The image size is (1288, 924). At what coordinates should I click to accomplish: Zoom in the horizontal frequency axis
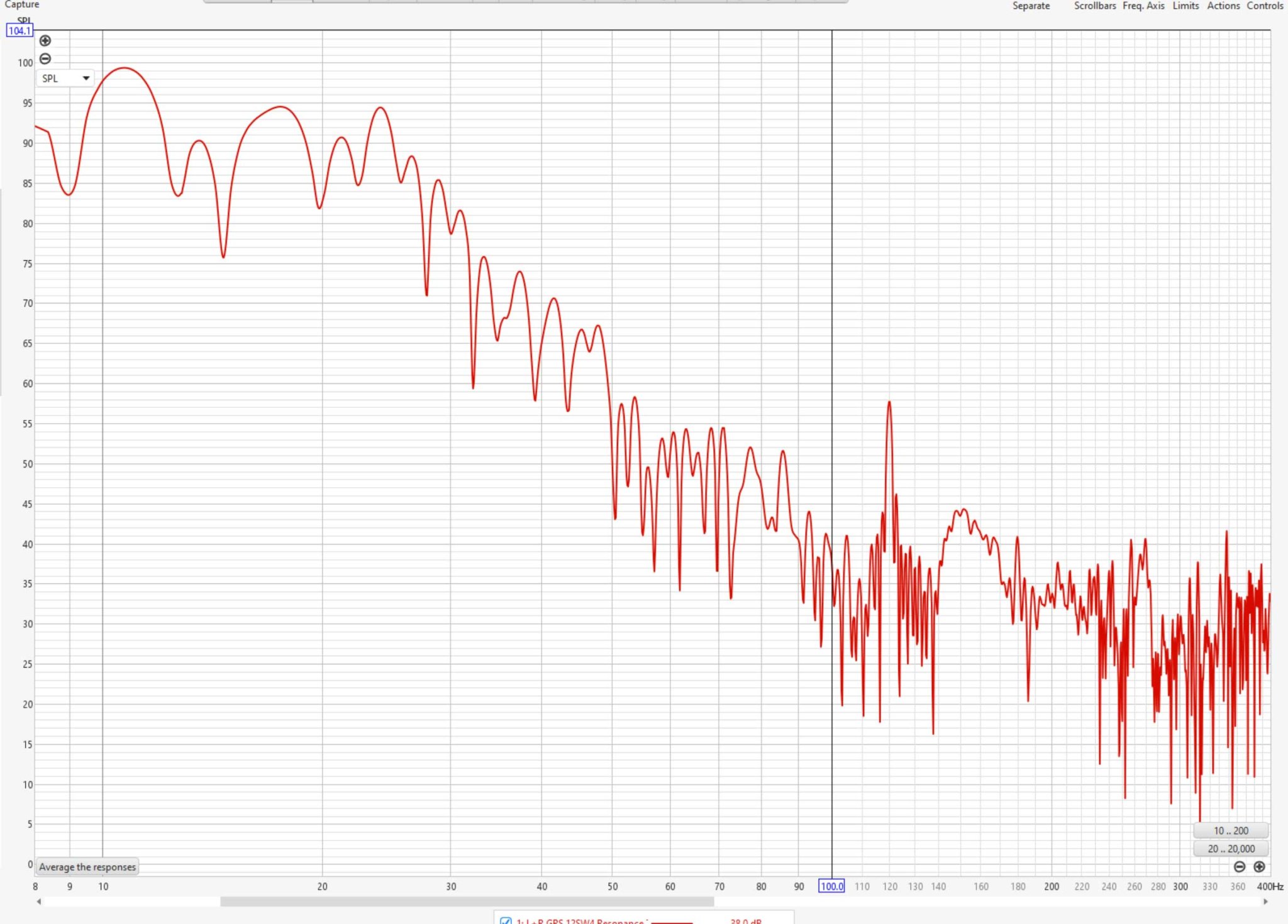1259,867
